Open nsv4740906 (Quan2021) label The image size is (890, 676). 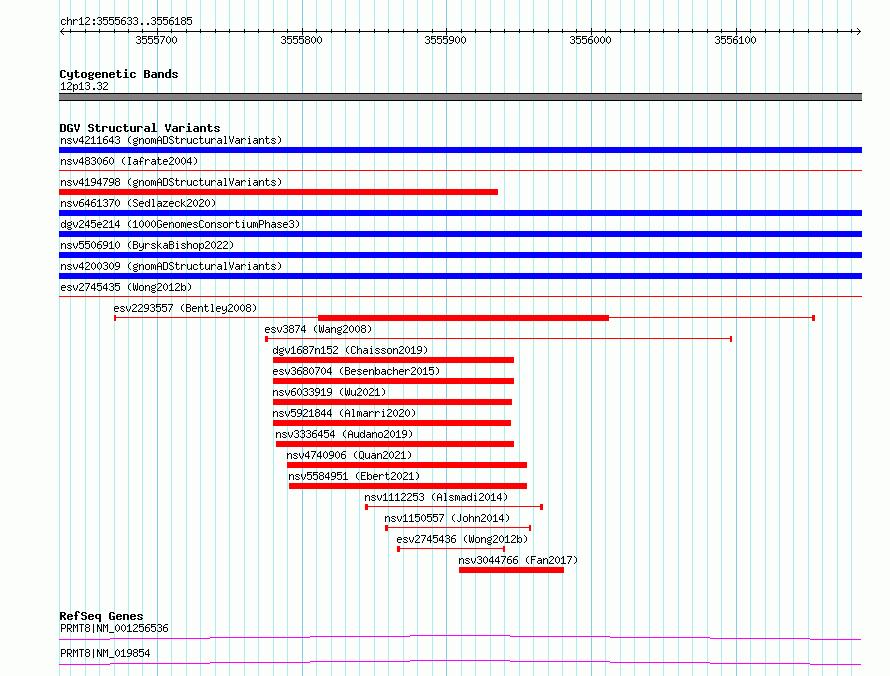349,455
